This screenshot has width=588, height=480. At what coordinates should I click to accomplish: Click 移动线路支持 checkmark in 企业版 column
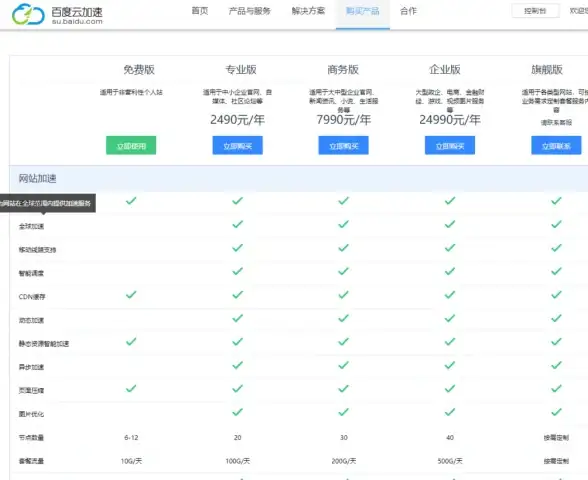tap(450, 248)
